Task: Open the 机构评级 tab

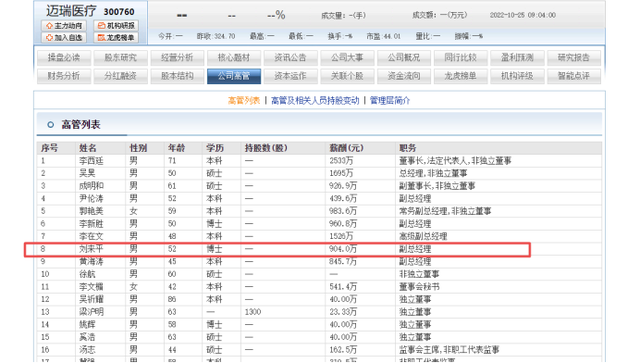Action: (x=518, y=76)
